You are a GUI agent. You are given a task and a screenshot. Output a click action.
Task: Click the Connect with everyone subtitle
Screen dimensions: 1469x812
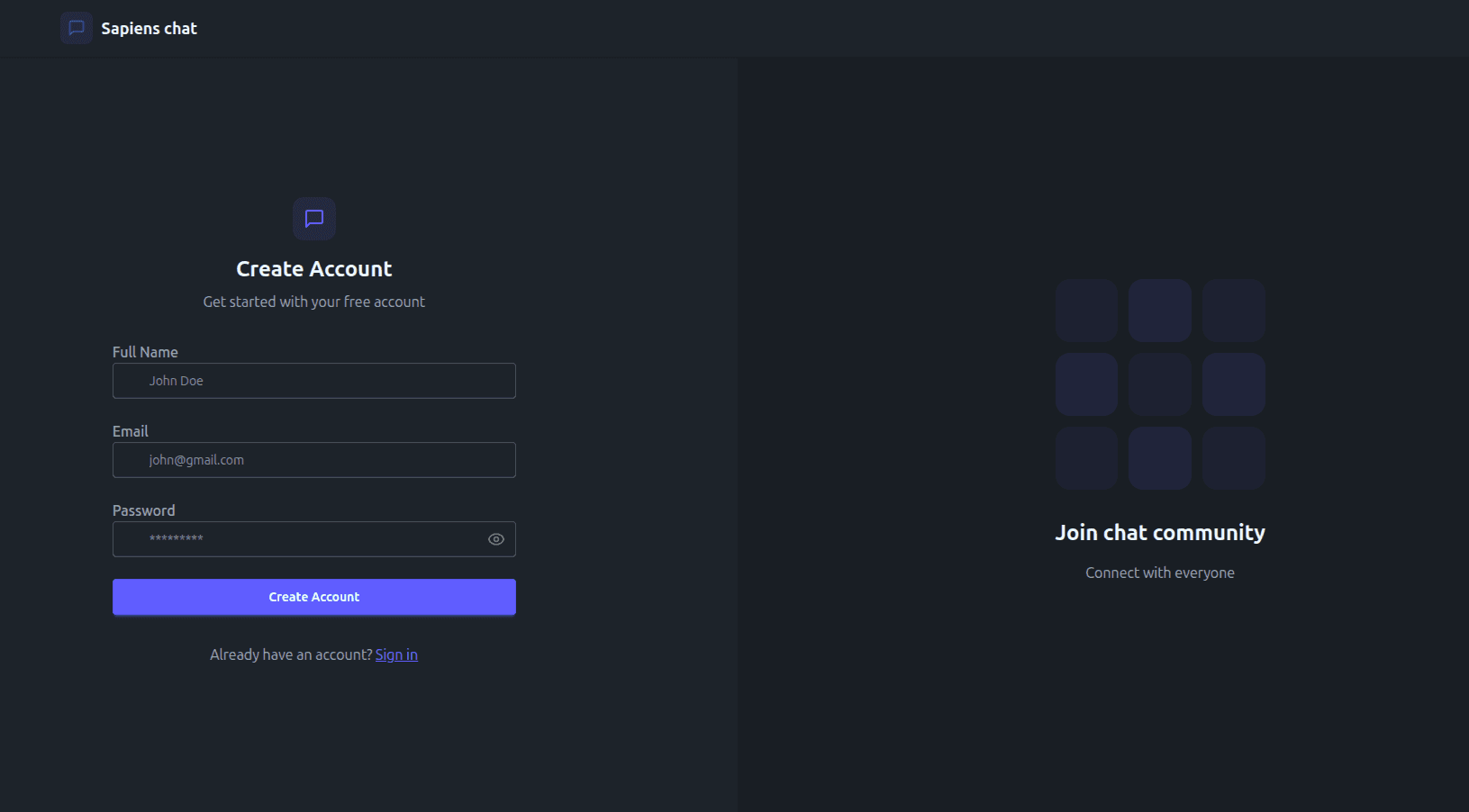pyautogui.click(x=1160, y=573)
